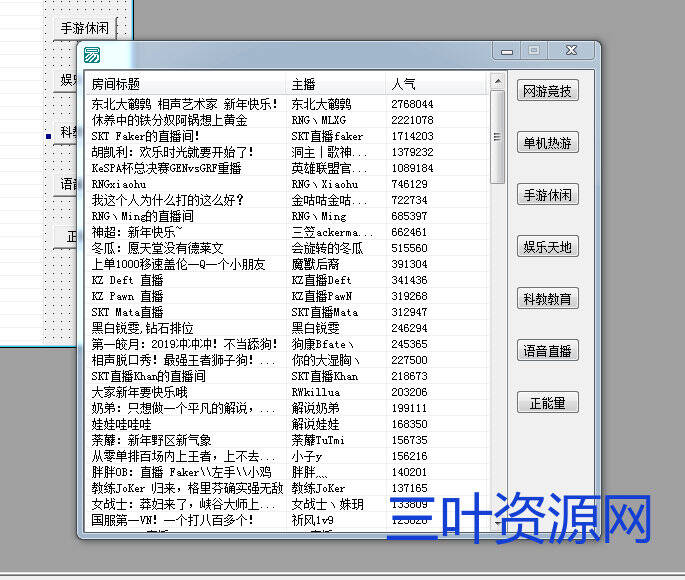Select row SKT Faker的直播间!
Image resolution: width=685 pixels, height=580 pixels.
coord(286,136)
